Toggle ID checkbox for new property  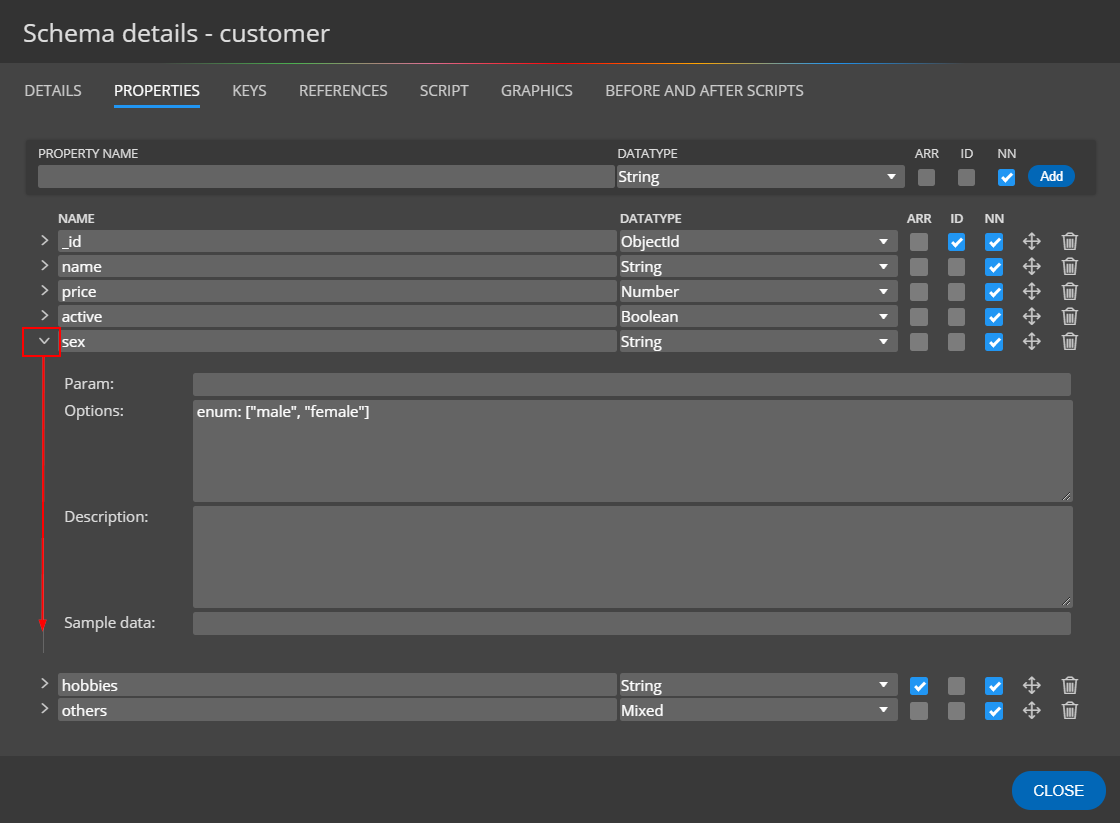tap(966, 177)
